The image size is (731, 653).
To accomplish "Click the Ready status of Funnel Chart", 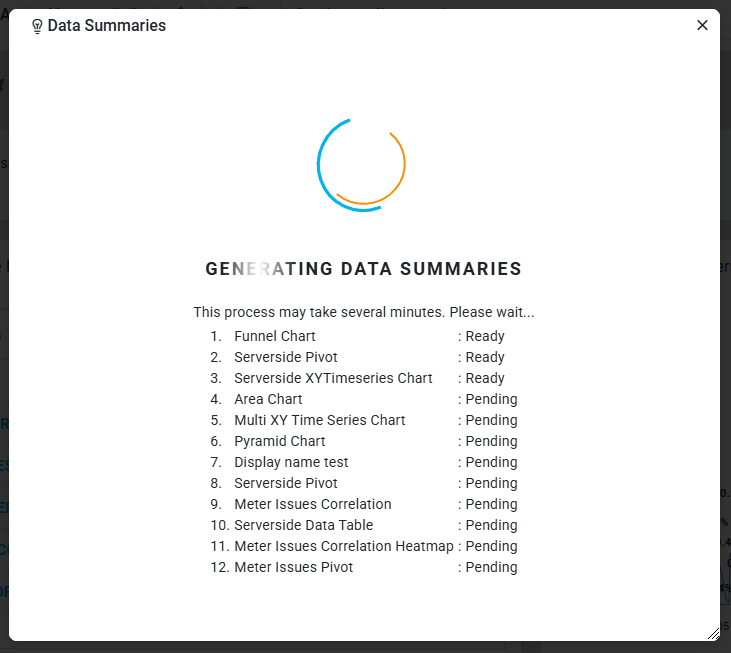I will click(485, 336).
